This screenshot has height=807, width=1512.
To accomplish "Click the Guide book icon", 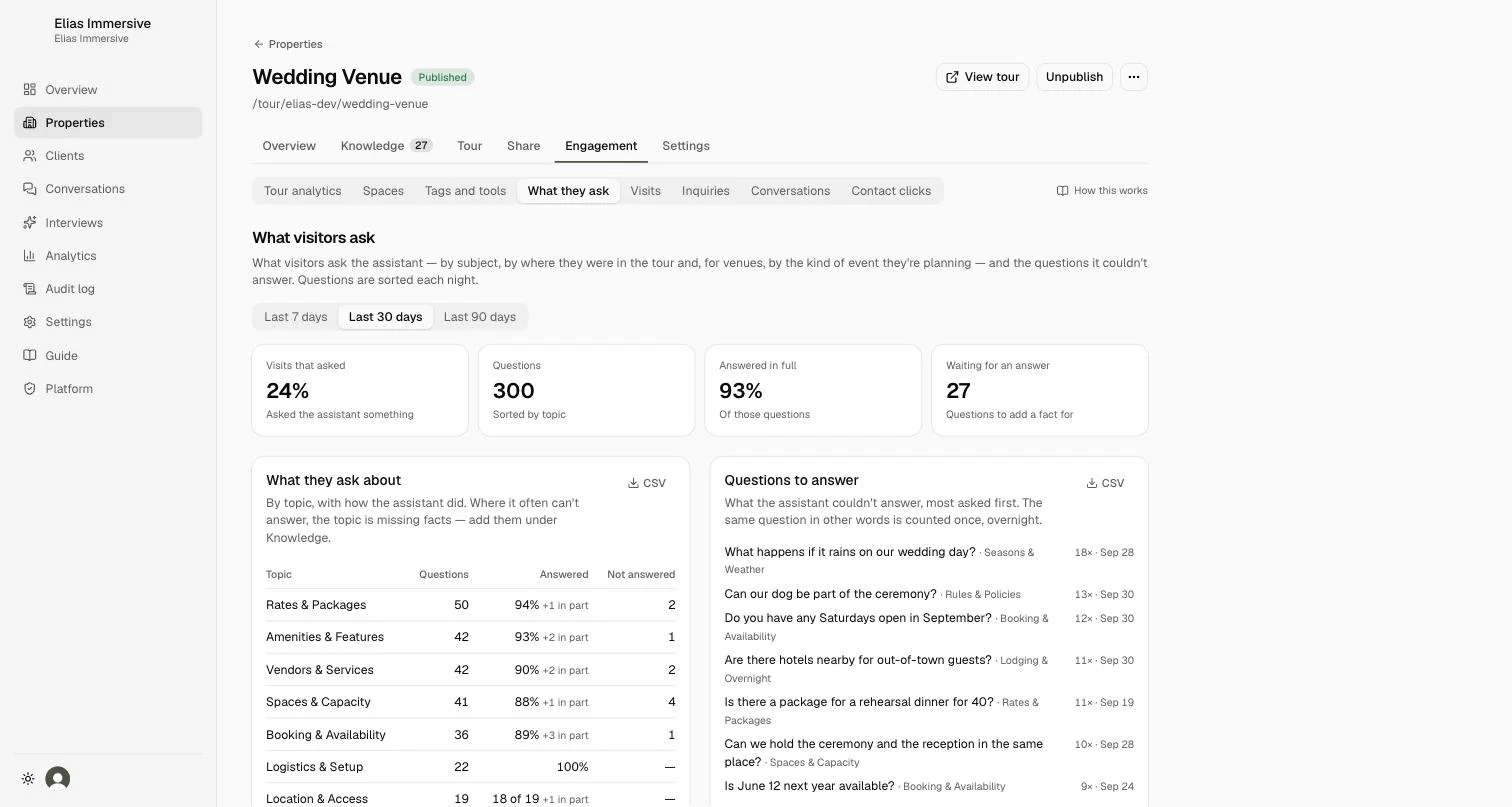I will point(30,356).
